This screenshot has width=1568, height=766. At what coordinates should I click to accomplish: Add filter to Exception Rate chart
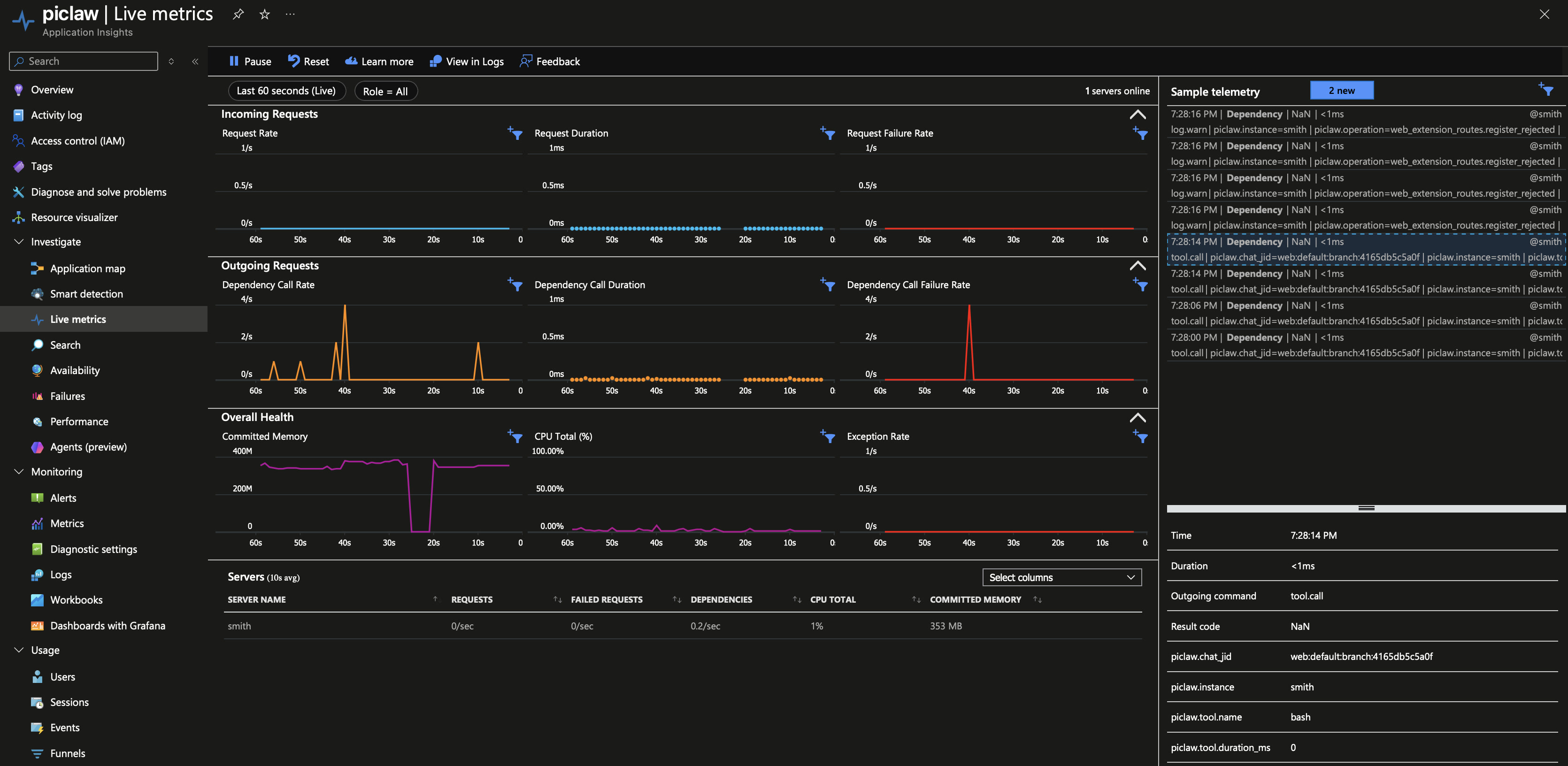pyautogui.click(x=1140, y=436)
